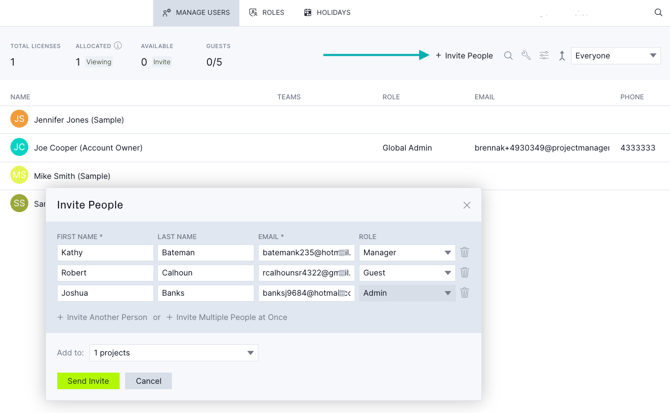Click the email field for Kathy Bateman
Image resolution: width=670 pixels, height=413 pixels.
[306, 252]
